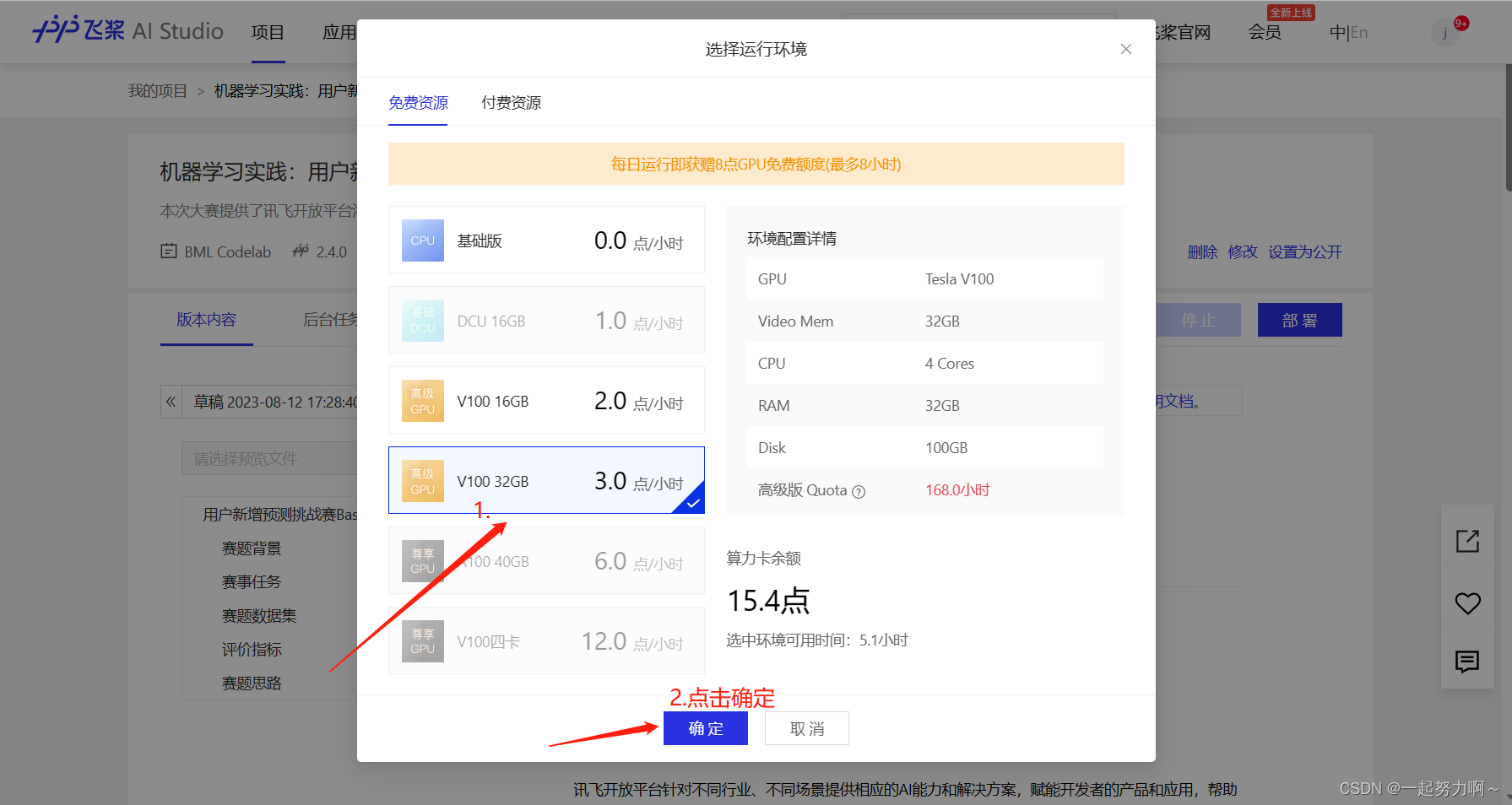
Task: Open the comment feedback icon
Action: pos(1467,662)
